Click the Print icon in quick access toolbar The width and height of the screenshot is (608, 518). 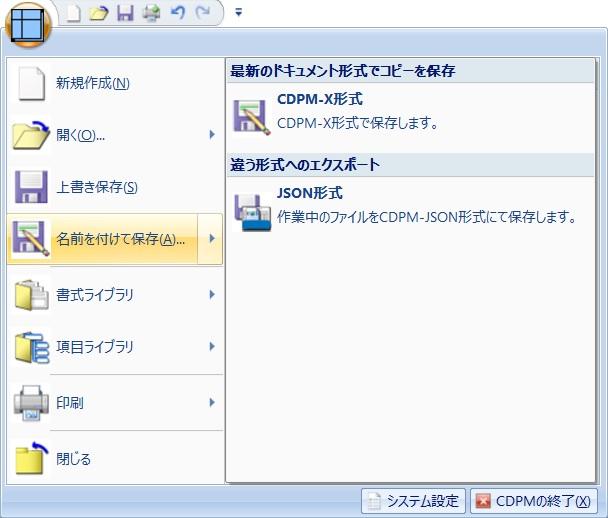(x=151, y=13)
